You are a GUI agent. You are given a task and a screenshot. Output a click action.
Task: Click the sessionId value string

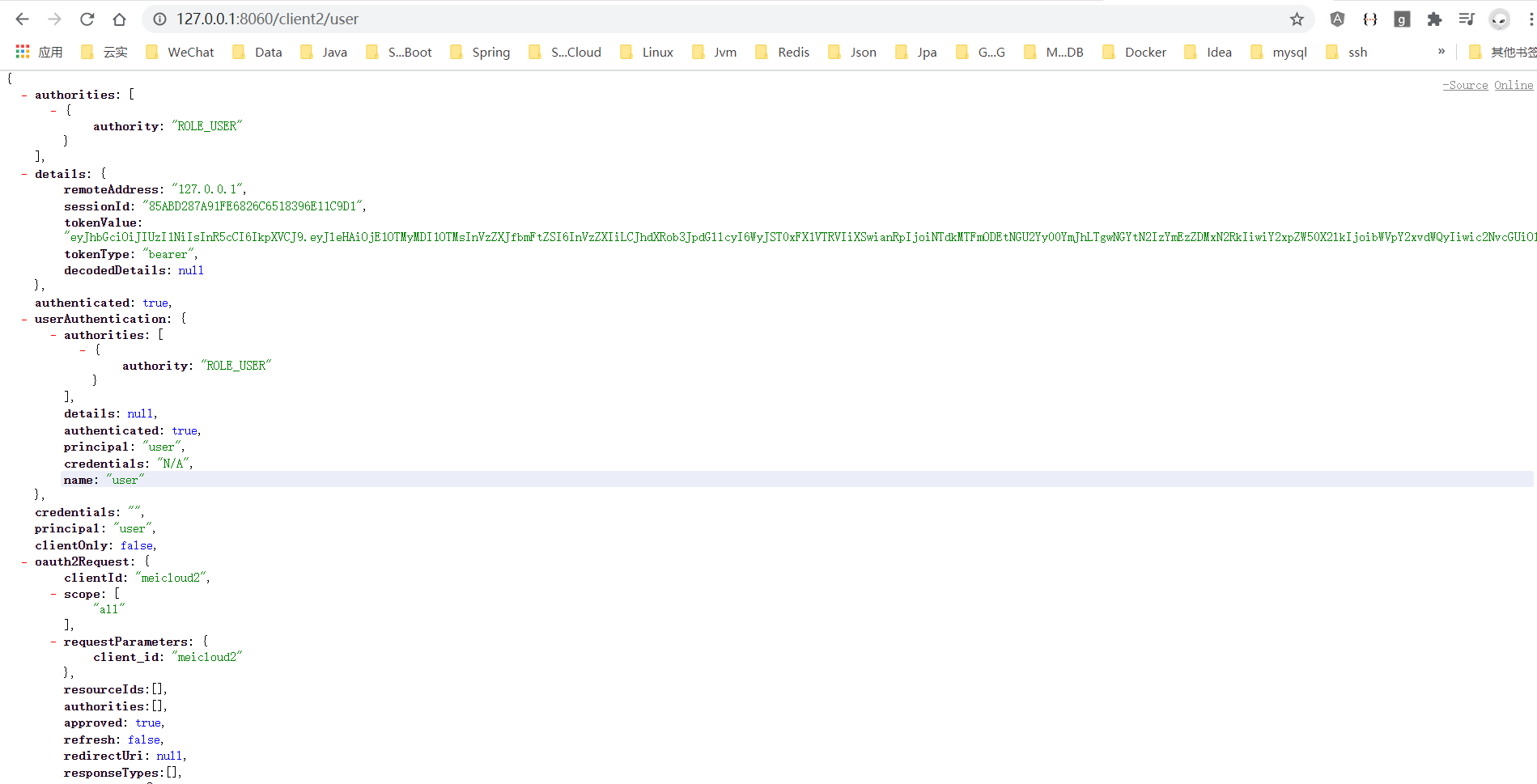click(253, 206)
